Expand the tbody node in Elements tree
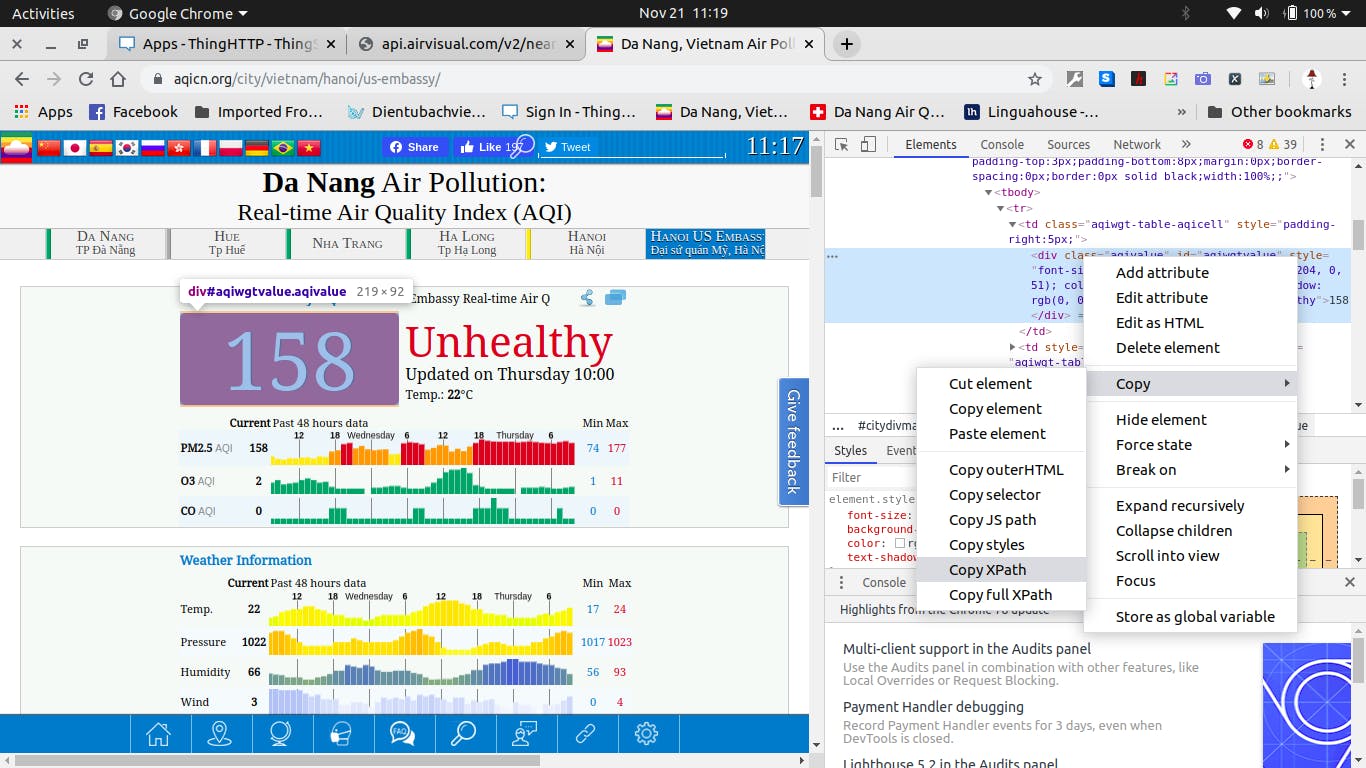 (989, 192)
